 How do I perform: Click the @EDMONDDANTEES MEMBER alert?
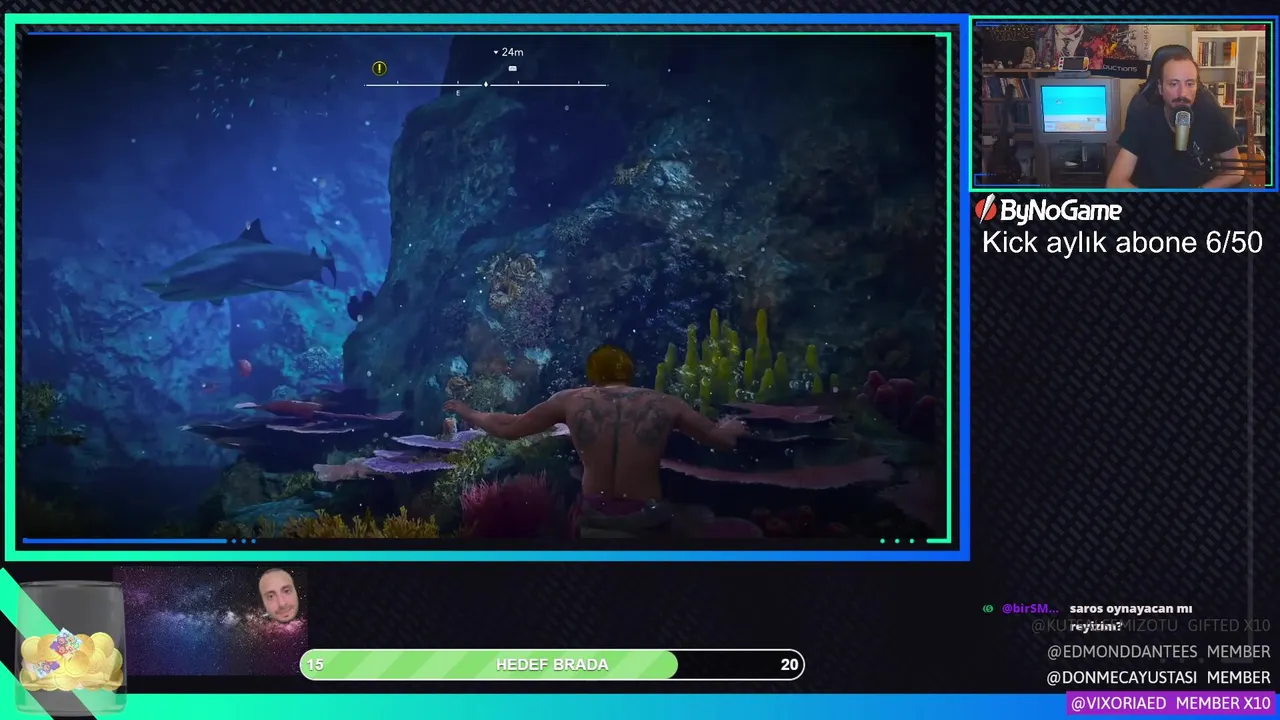(x=1158, y=652)
